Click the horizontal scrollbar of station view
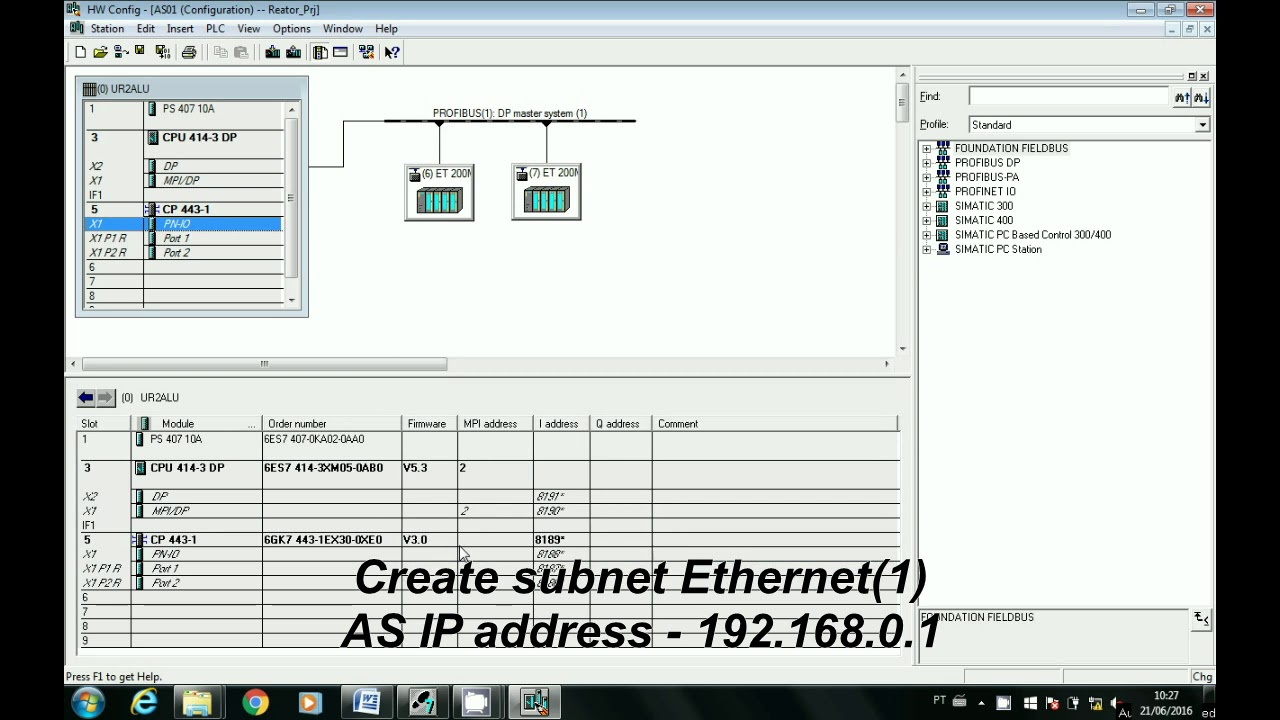Image resolution: width=1280 pixels, height=720 pixels. (x=264, y=364)
